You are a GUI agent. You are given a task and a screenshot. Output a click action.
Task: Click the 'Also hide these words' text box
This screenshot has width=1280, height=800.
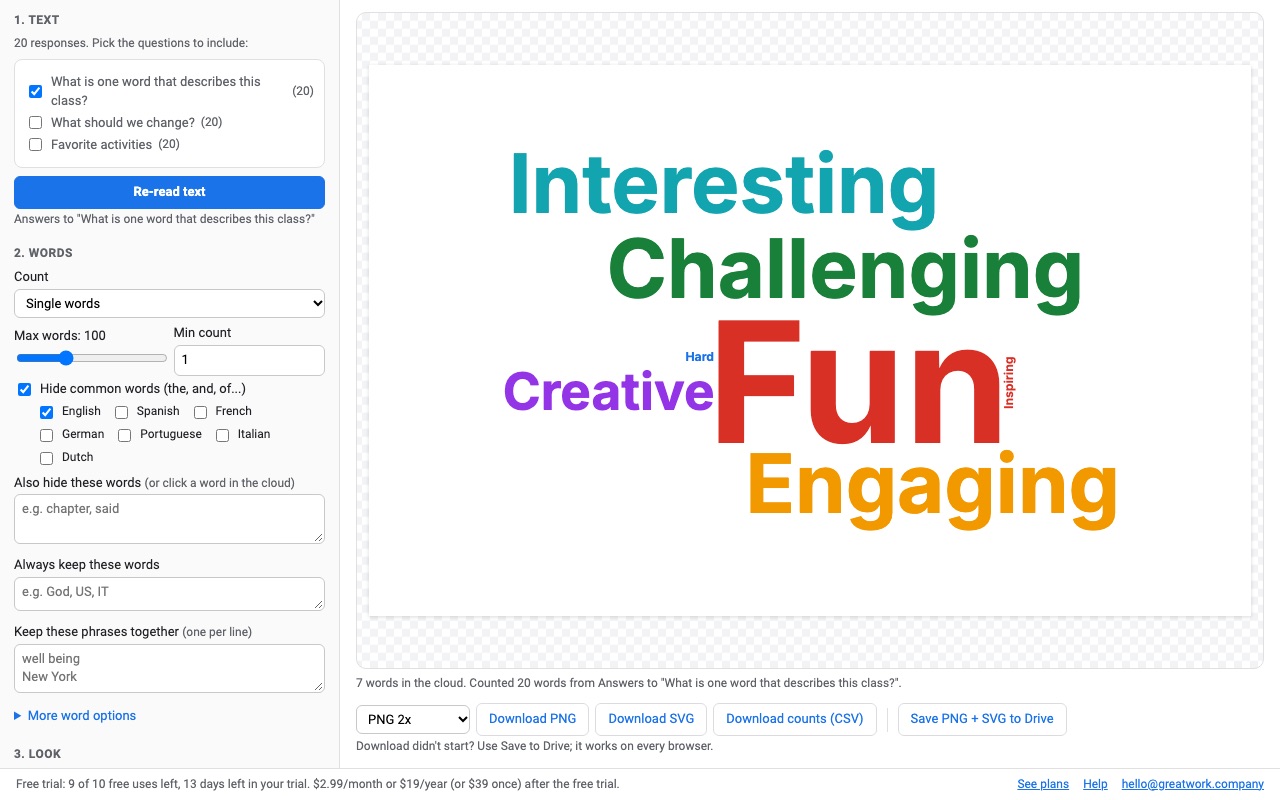(x=169, y=519)
